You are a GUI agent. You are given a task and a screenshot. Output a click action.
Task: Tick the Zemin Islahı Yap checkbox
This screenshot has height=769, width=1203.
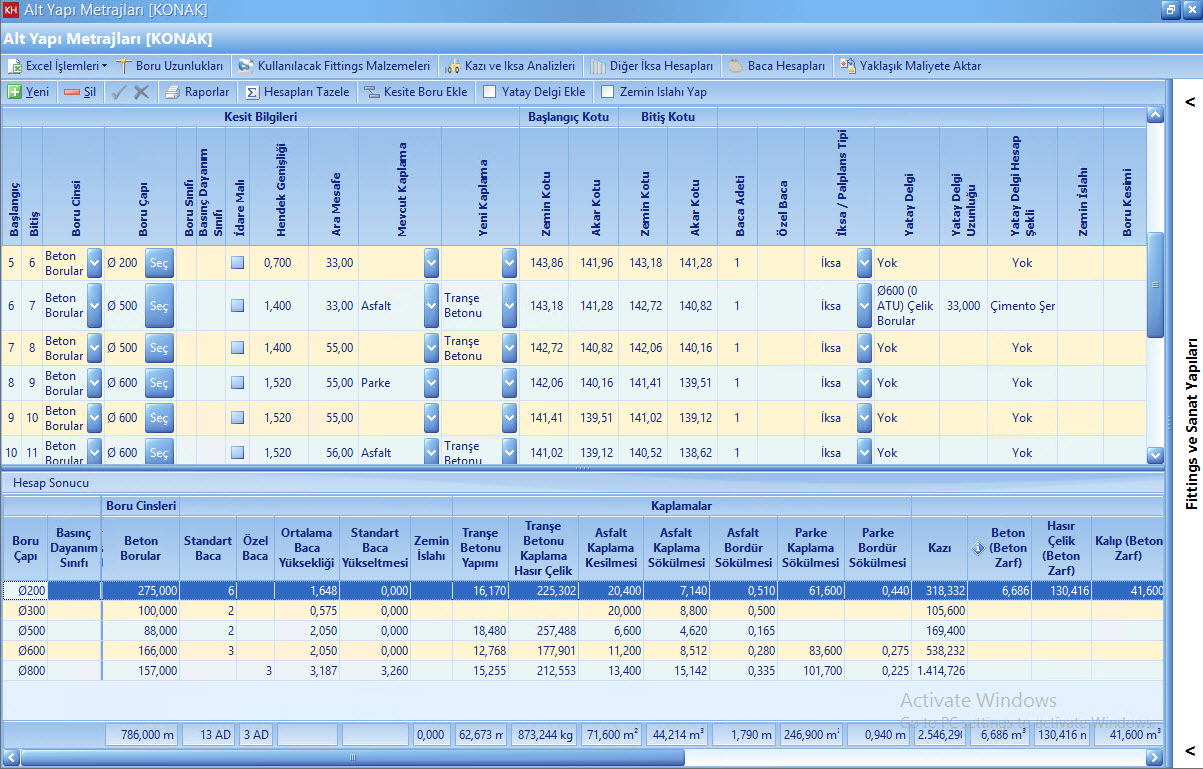click(x=608, y=92)
